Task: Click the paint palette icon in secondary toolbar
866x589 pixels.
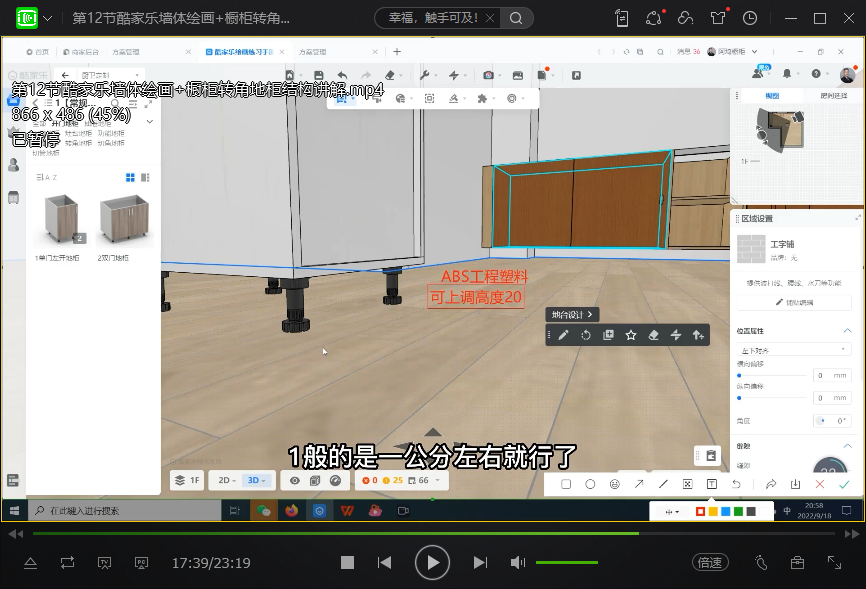Action: pos(400,98)
